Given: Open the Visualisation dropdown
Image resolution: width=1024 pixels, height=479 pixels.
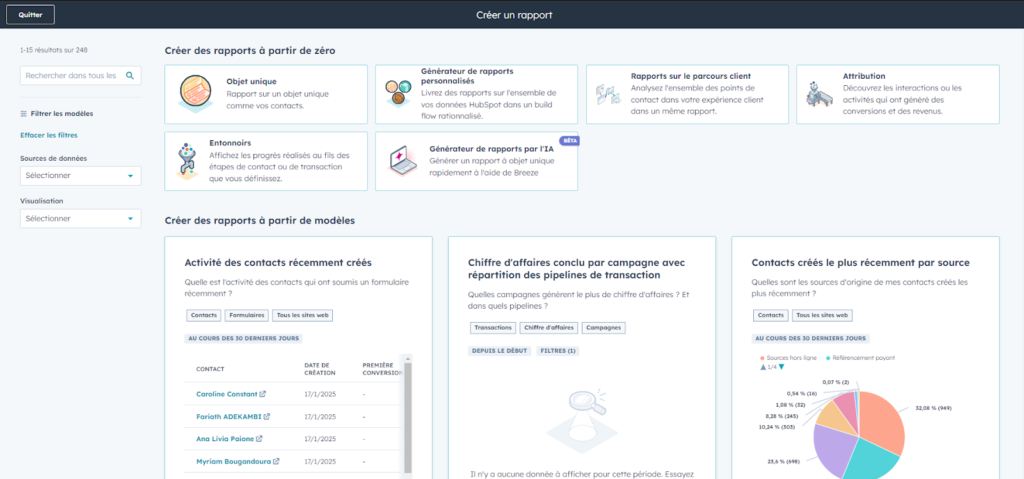Looking at the screenshot, I should (80, 218).
